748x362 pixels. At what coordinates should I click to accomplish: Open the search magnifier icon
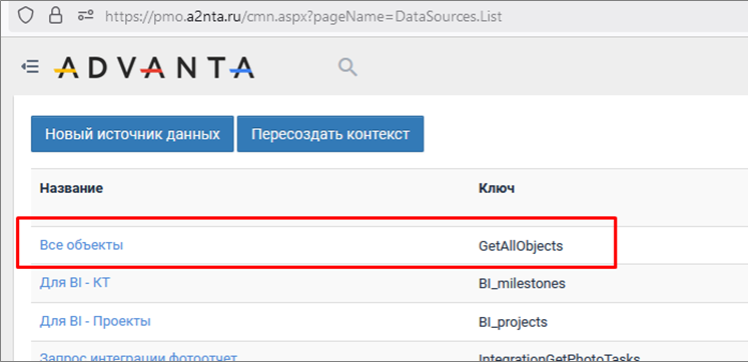point(348,67)
